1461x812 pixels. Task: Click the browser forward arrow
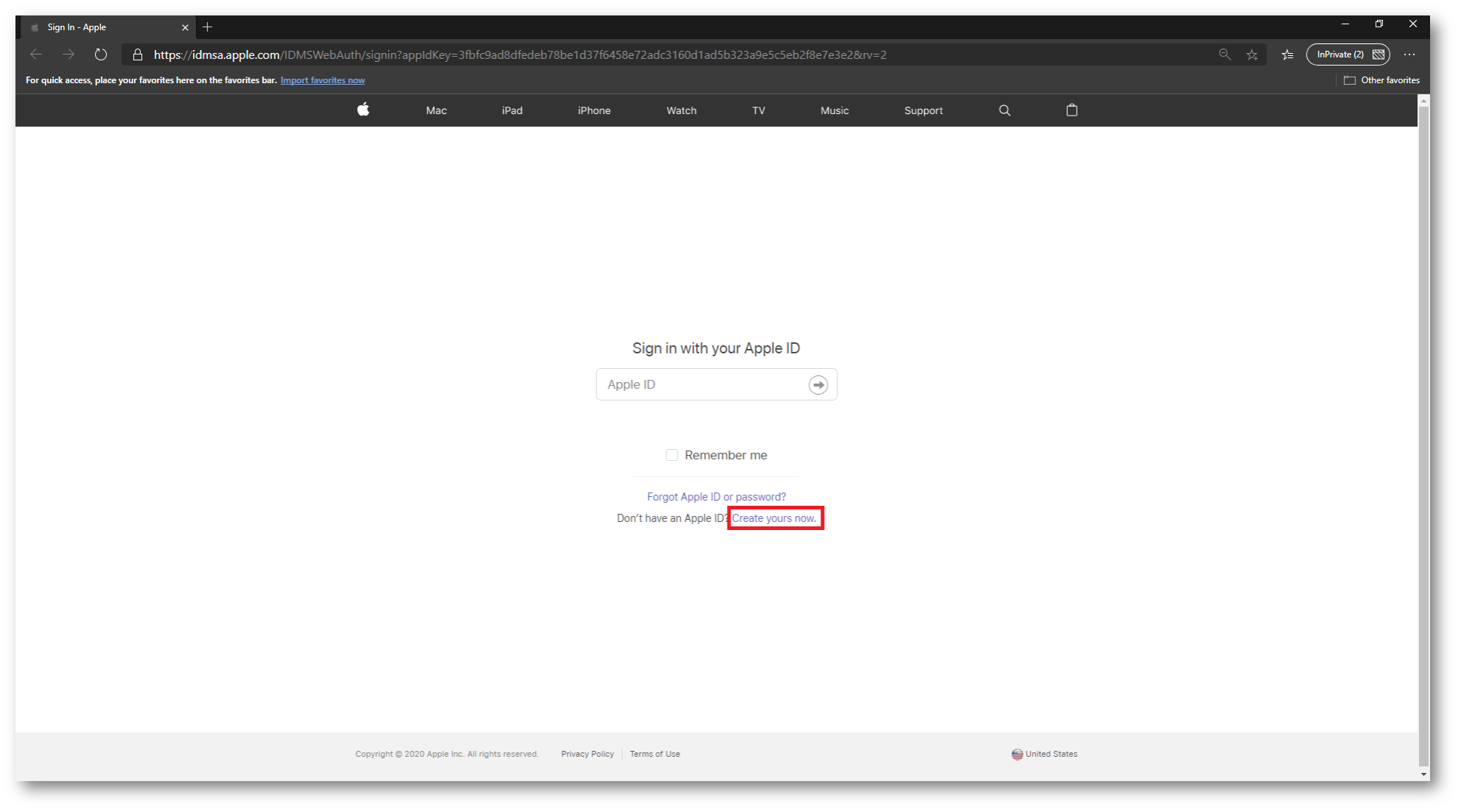tap(68, 54)
